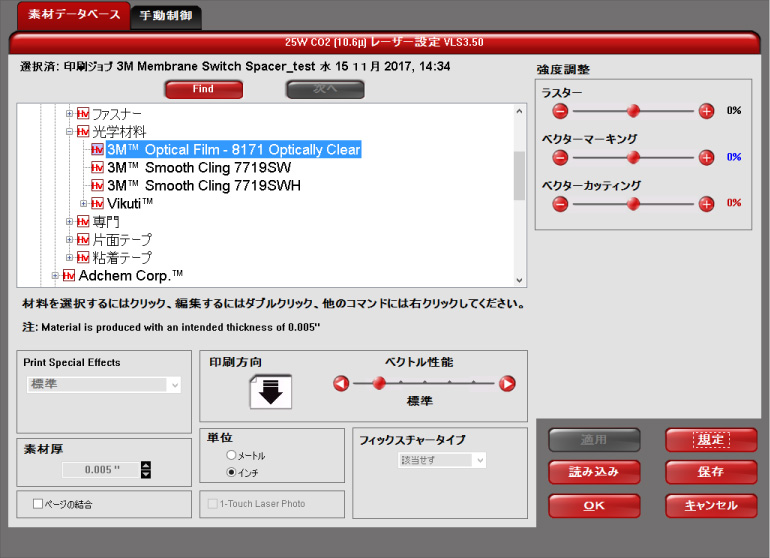Click the minus icon for ラスター intensity
This screenshot has height=558, width=770.
pyautogui.click(x=560, y=111)
